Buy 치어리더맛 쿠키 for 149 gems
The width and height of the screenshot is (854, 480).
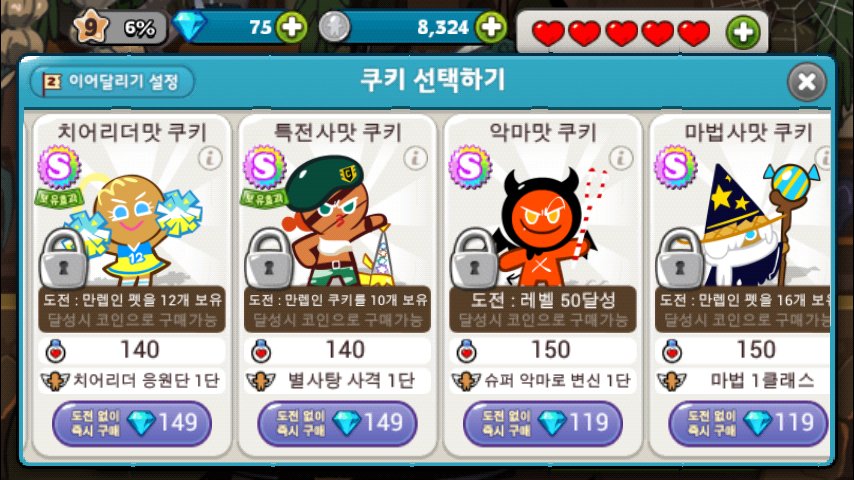coord(132,423)
